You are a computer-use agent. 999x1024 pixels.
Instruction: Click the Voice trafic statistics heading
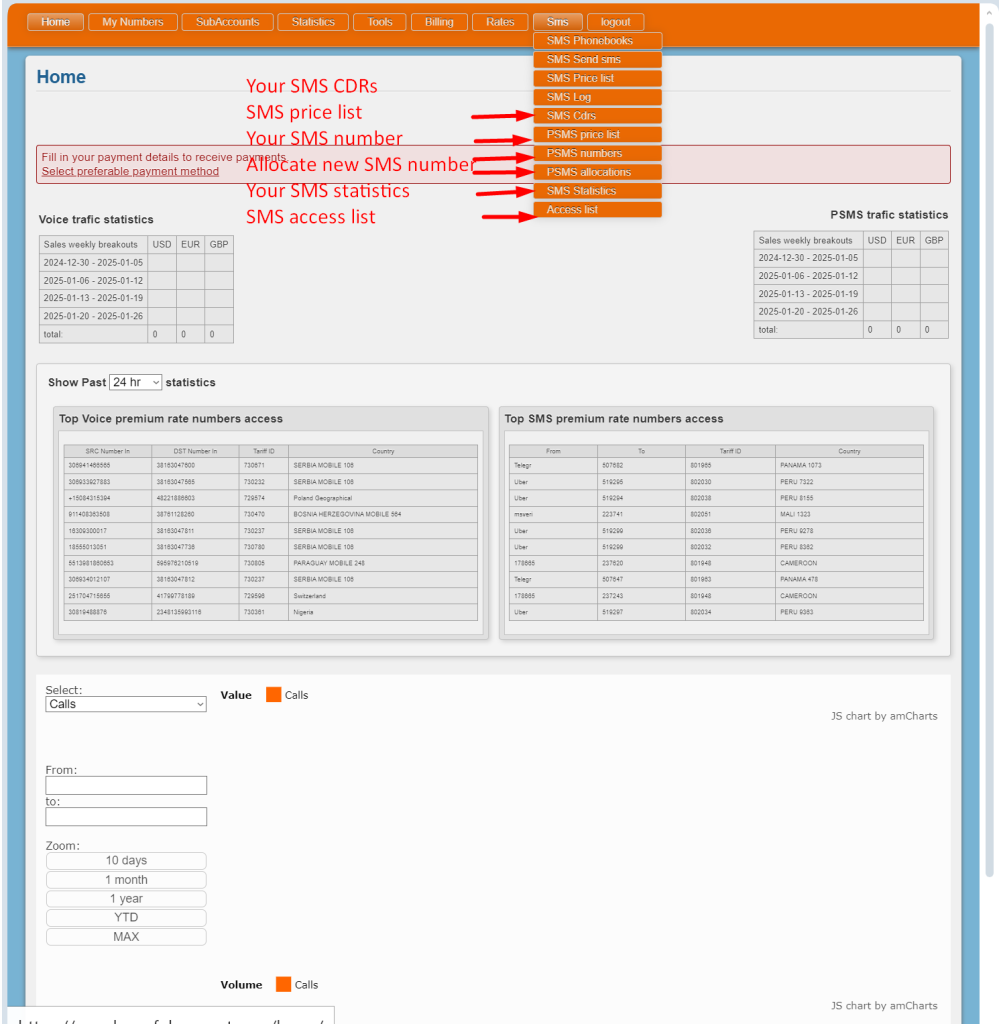coord(96,219)
